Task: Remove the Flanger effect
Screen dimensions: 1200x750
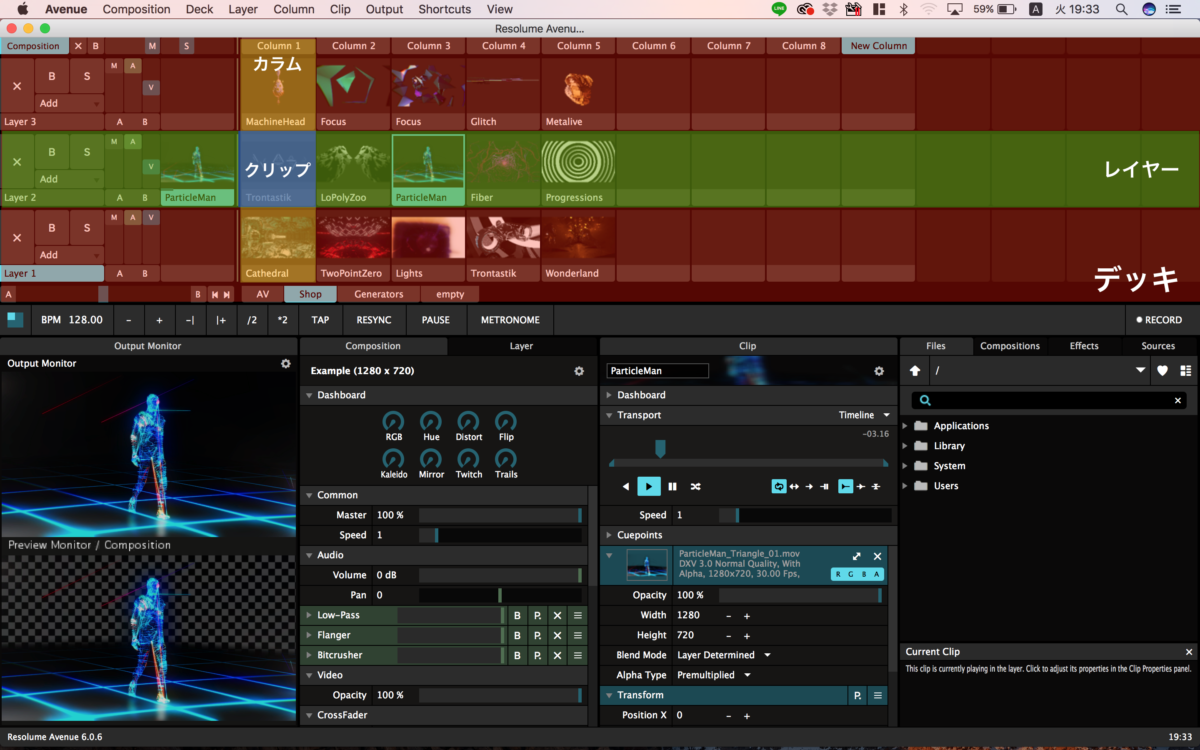Action: (x=557, y=635)
